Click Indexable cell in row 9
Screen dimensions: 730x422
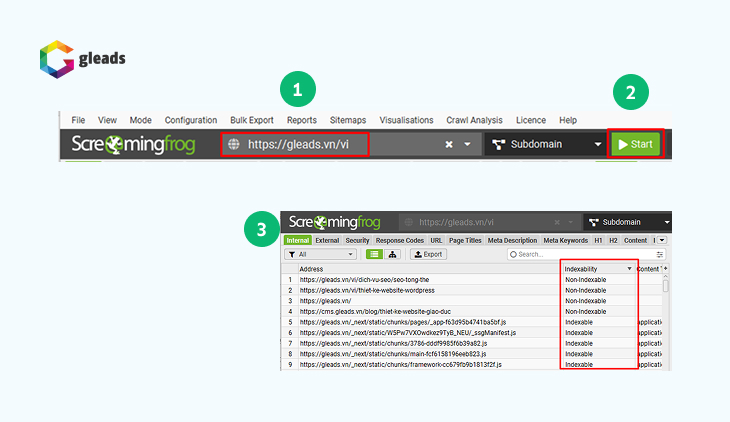pyautogui.click(x=579, y=365)
